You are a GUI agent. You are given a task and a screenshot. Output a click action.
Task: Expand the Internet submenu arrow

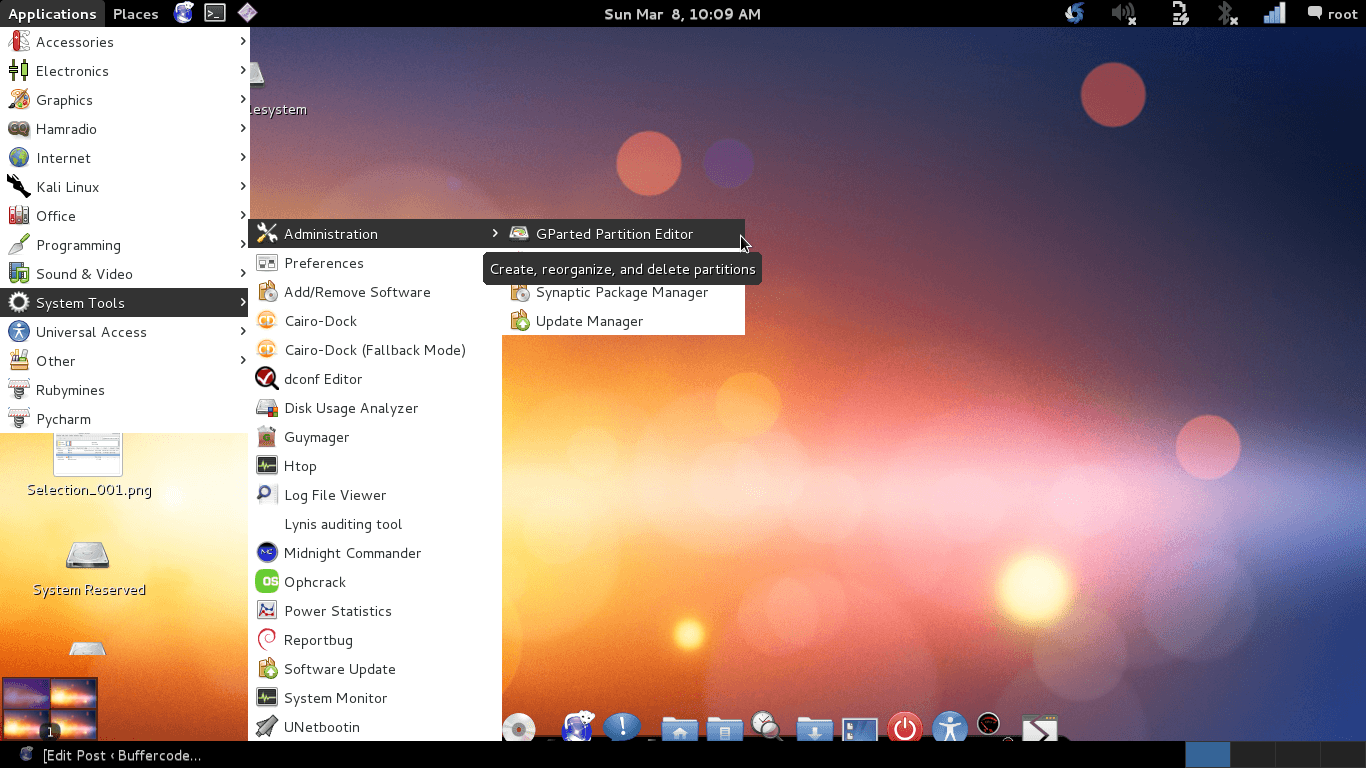point(243,158)
